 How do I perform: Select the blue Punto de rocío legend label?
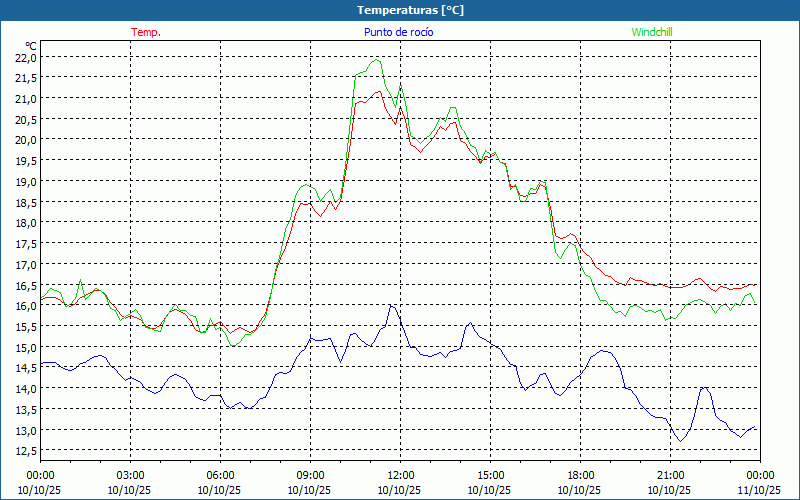pos(398,32)
